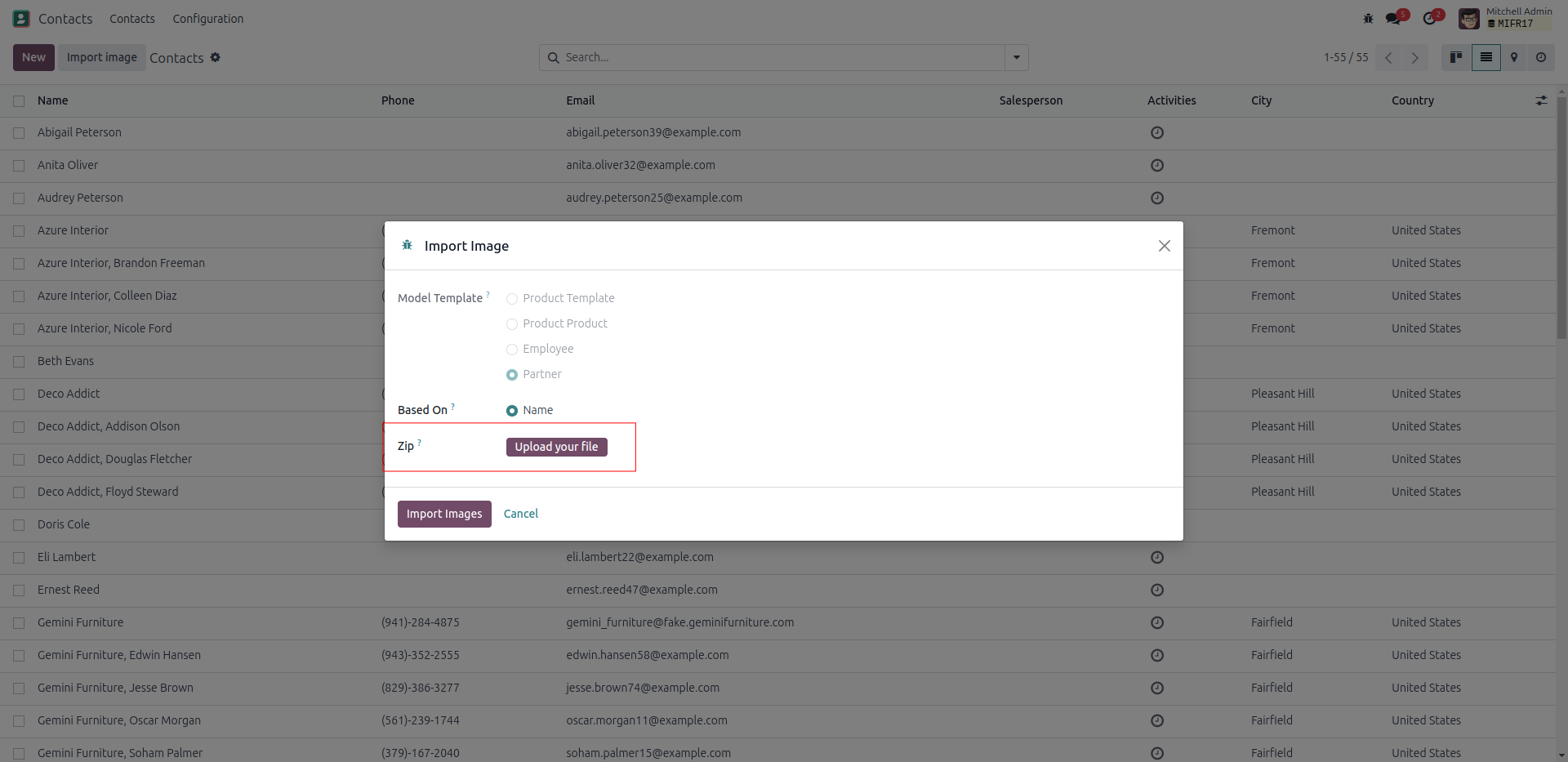
Task: Open optional columns settings icon
Action: [x=1541, y=100]
